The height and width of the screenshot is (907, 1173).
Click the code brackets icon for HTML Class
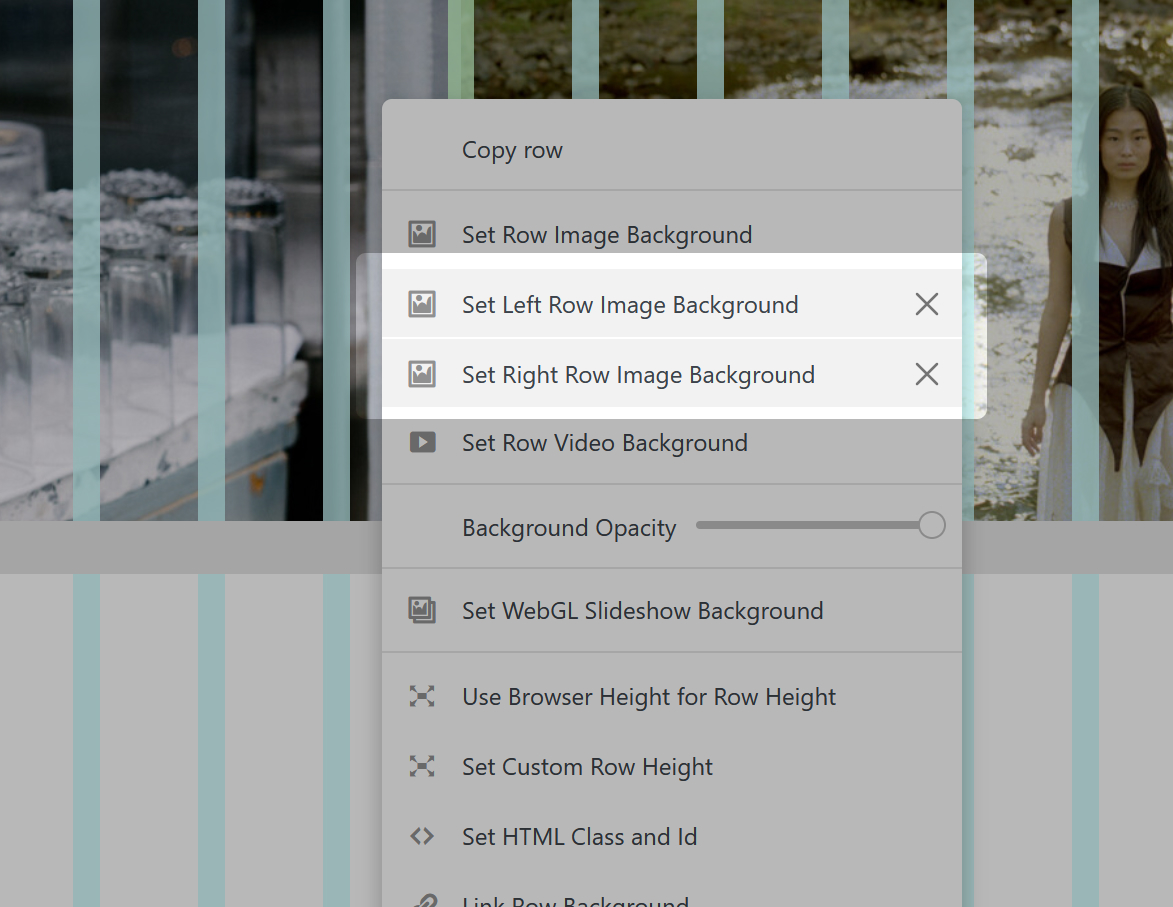pyautogui.click(x=422, y=837)
